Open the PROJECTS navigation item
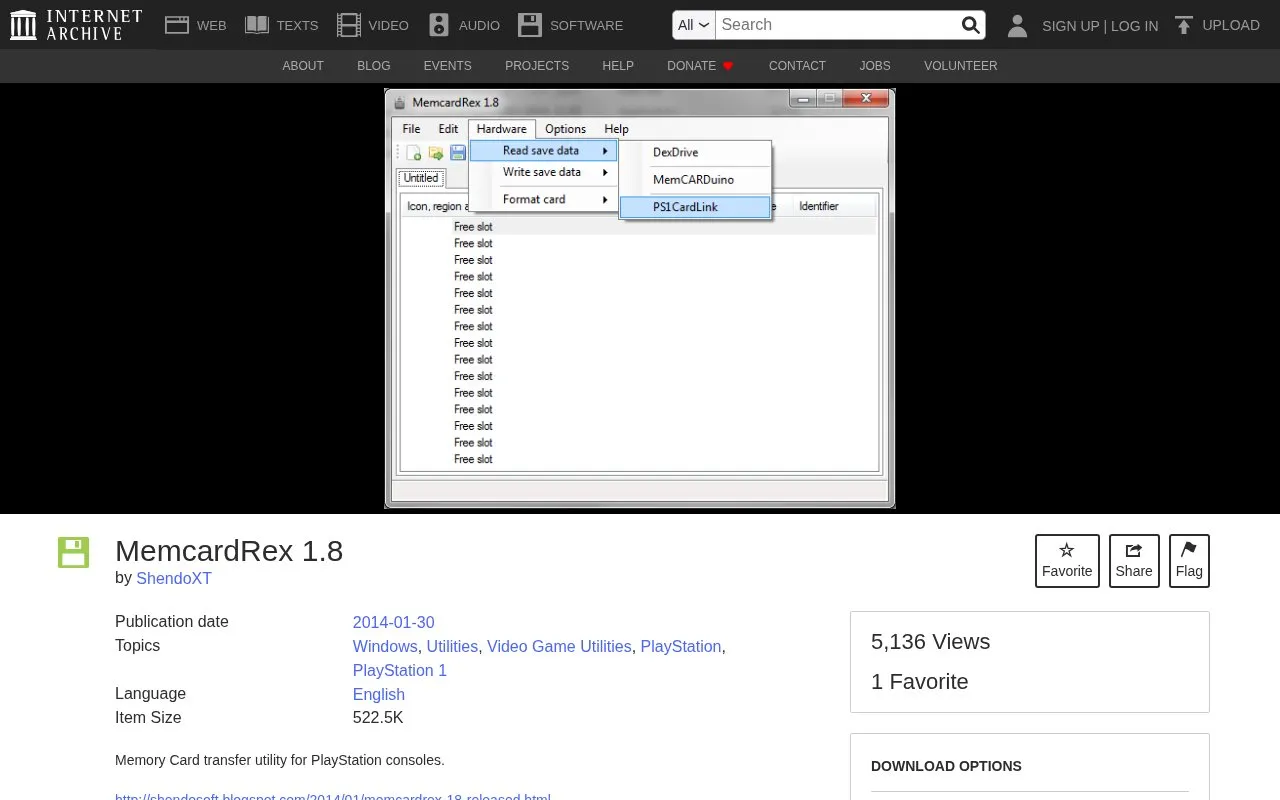The image size is (1280, 800). click(x=537, y=66)
